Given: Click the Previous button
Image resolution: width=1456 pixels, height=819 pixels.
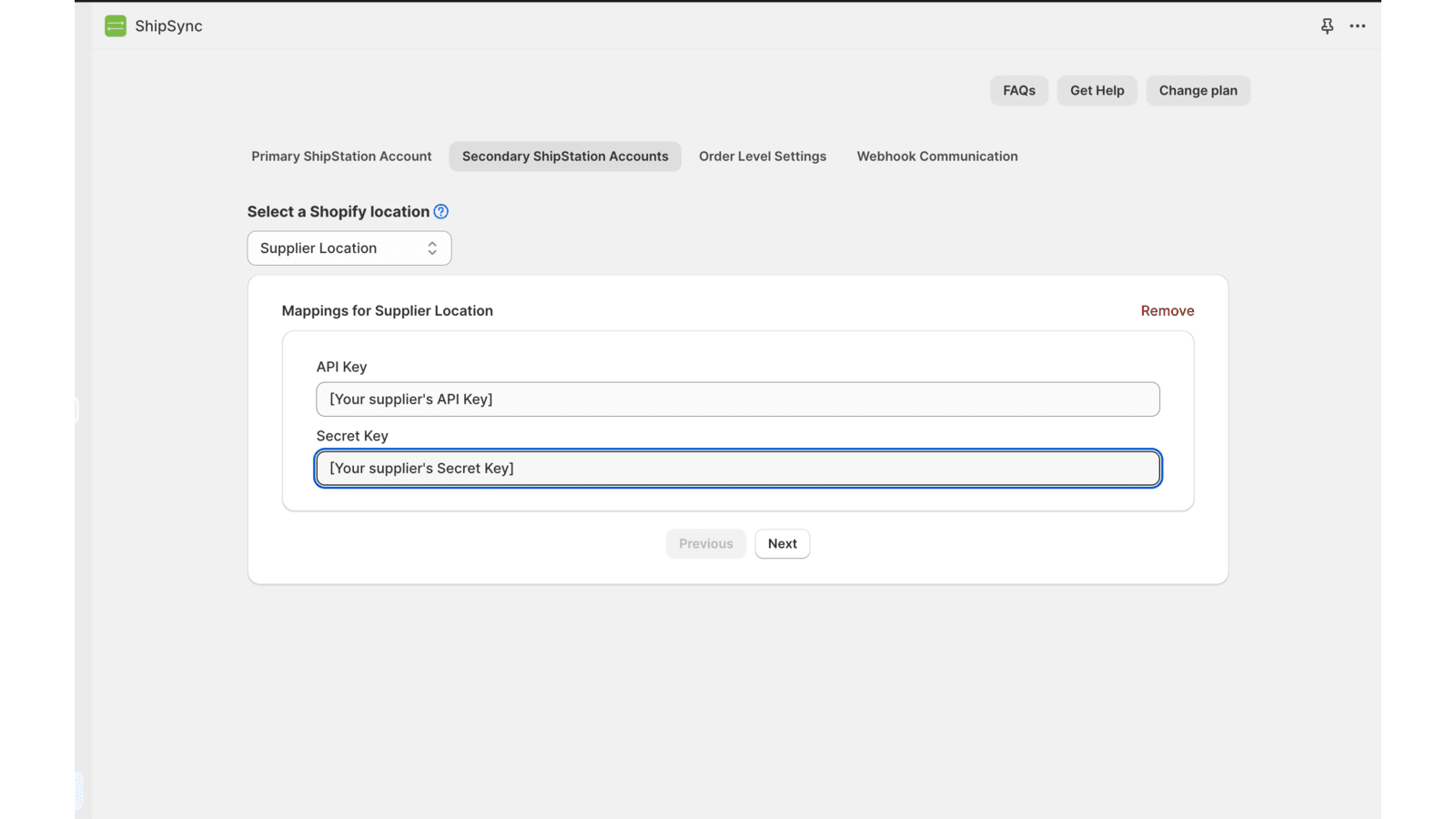Looking at the screenshot, I should pyautogui.click(x=705, y=543).
